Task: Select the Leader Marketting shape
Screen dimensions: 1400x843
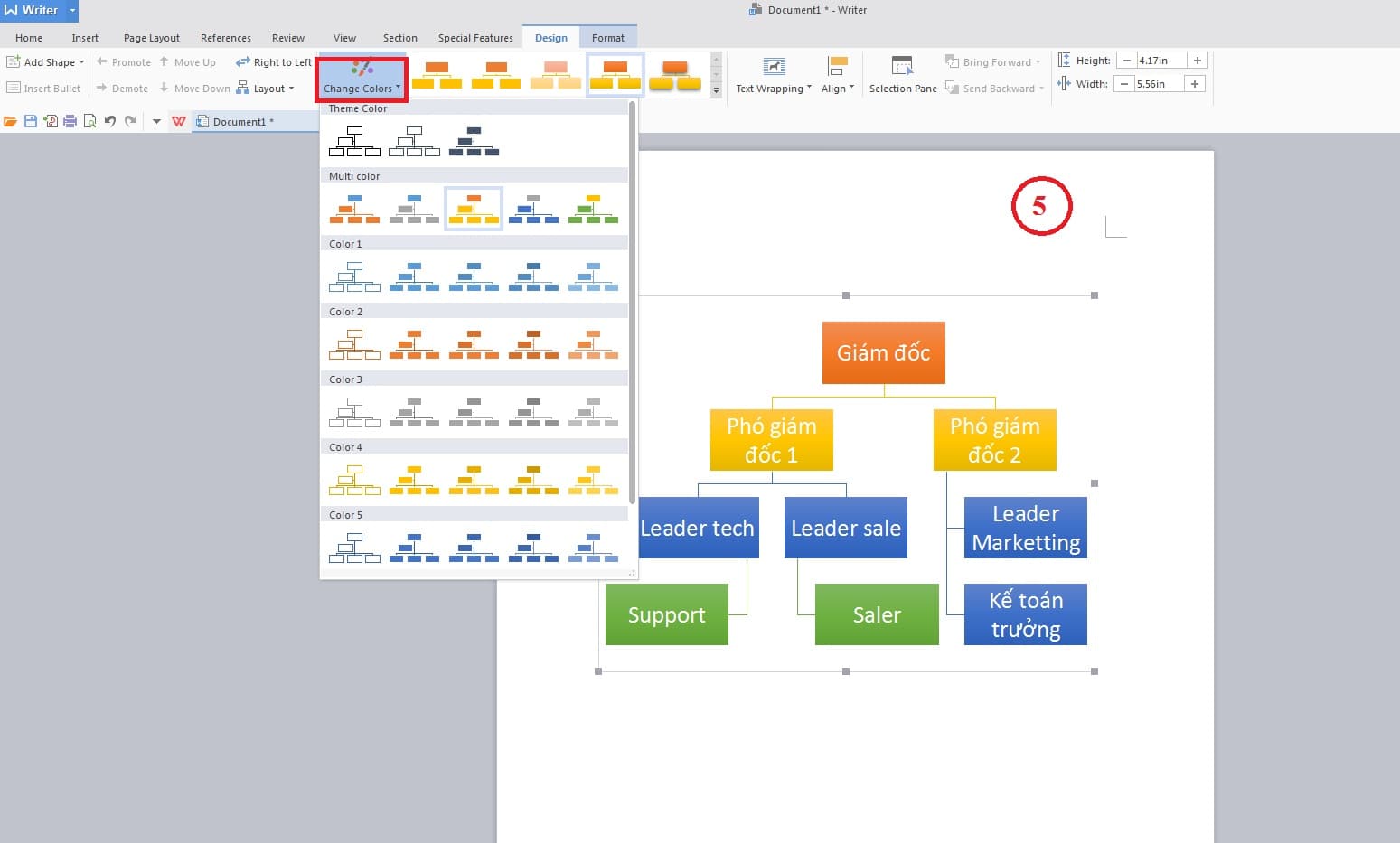Action: click(x=1026, y=528)
